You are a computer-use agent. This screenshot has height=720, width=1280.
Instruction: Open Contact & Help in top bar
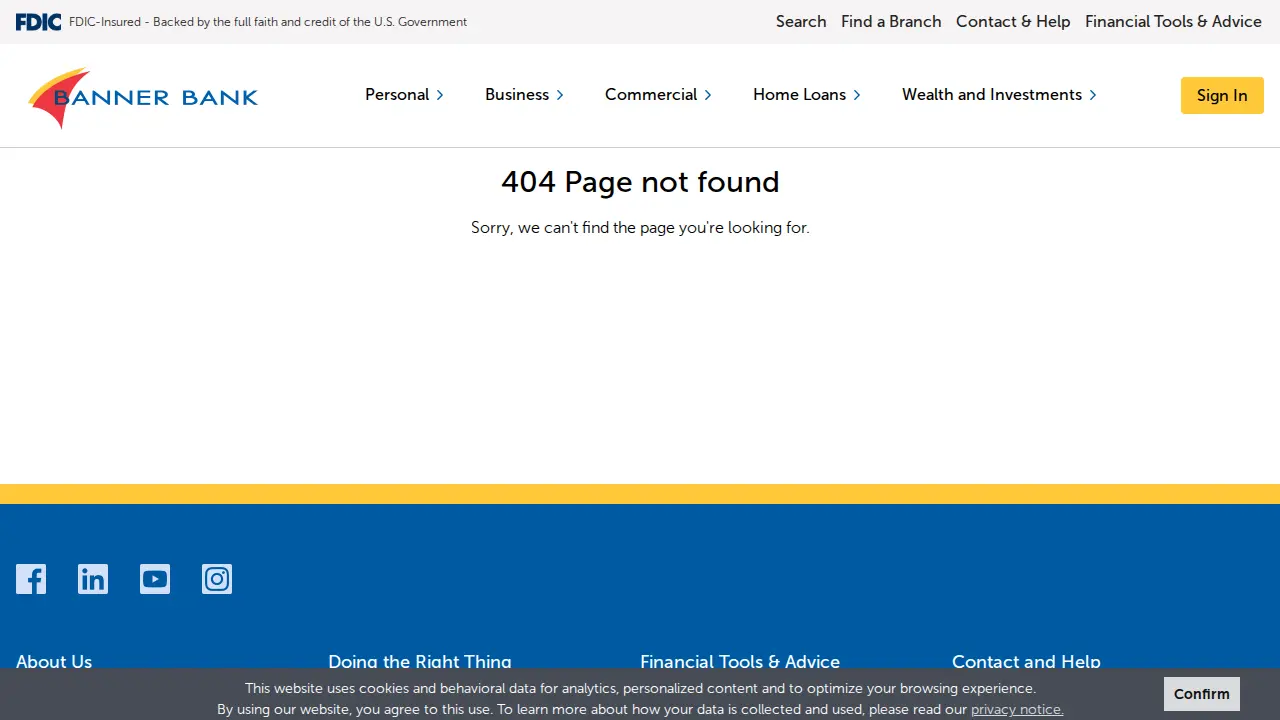click(1013, 21)
